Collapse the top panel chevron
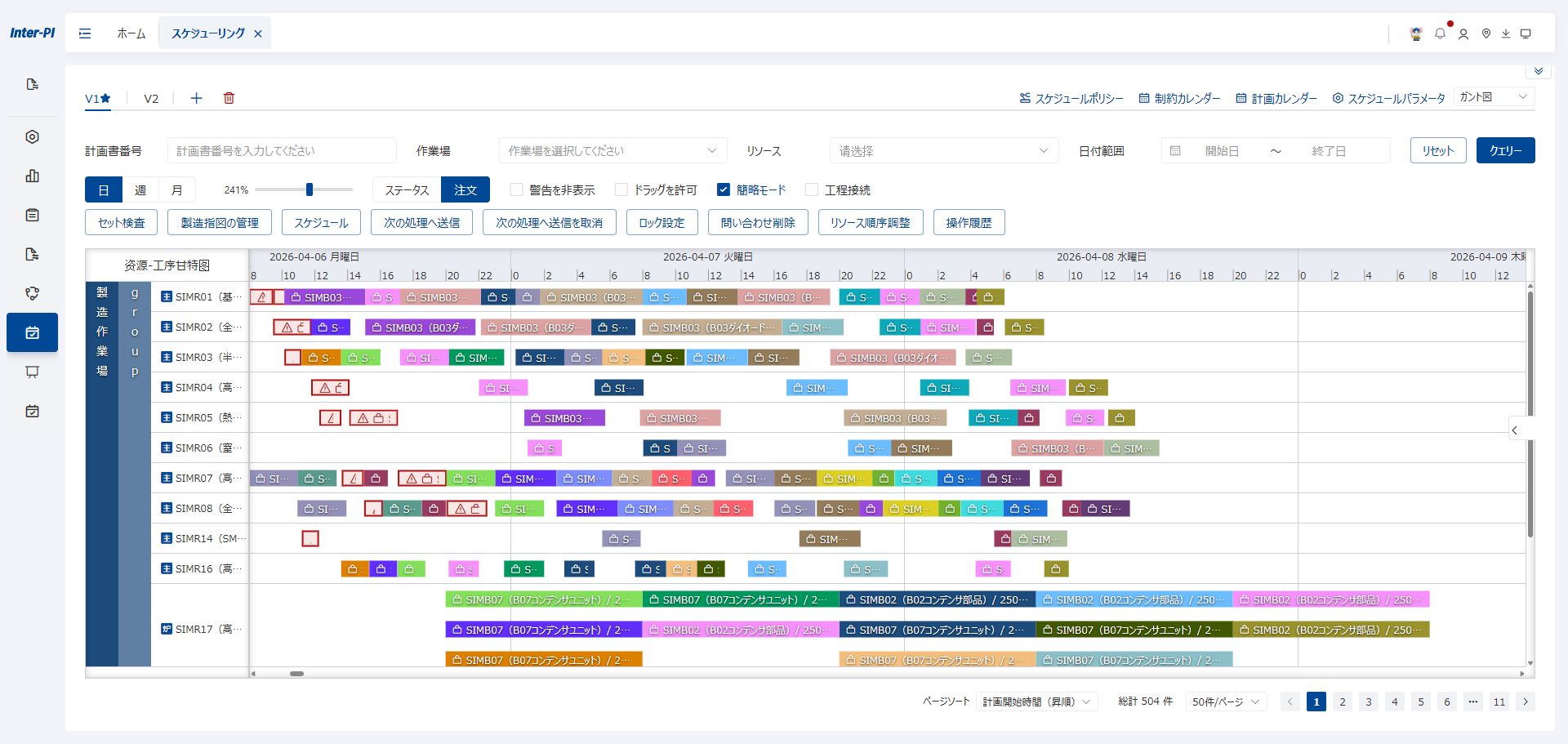This screenshot has width=1568, height=744. (1539, 71)
